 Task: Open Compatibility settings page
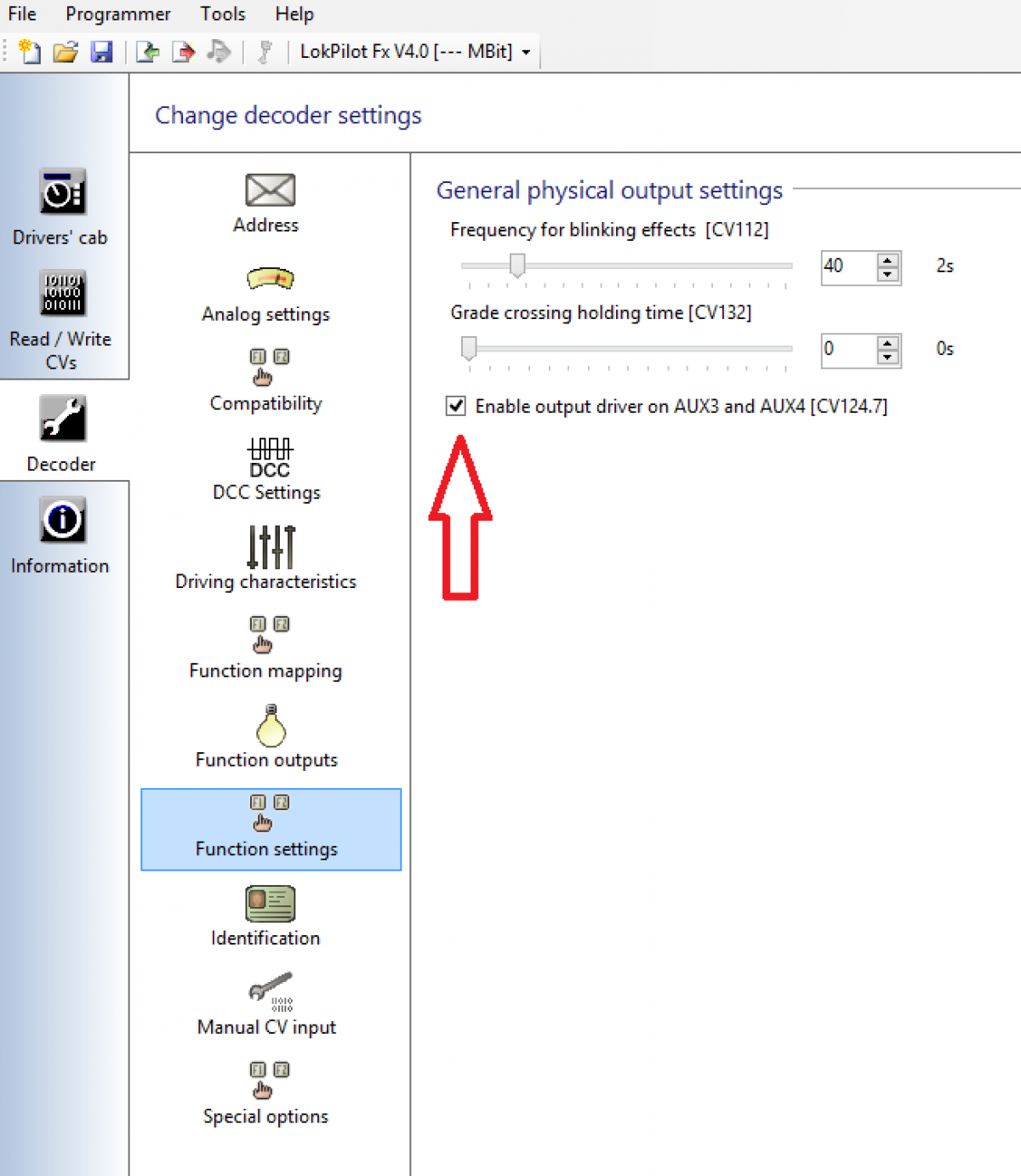[x=266, y=381]
